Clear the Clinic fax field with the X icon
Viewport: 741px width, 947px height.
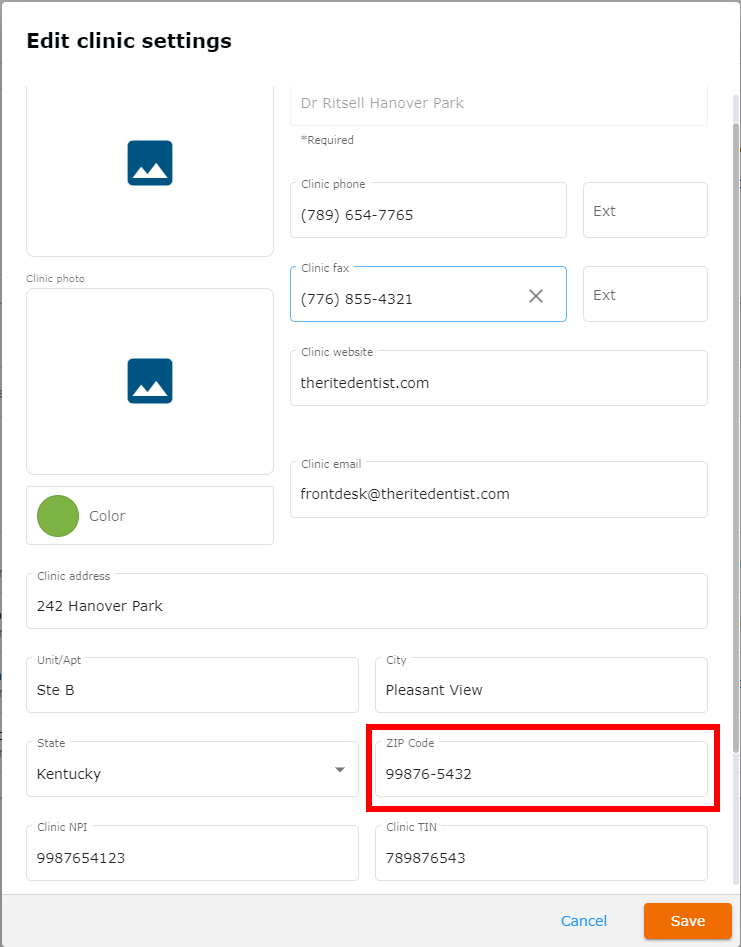click(x=536, y=296)
